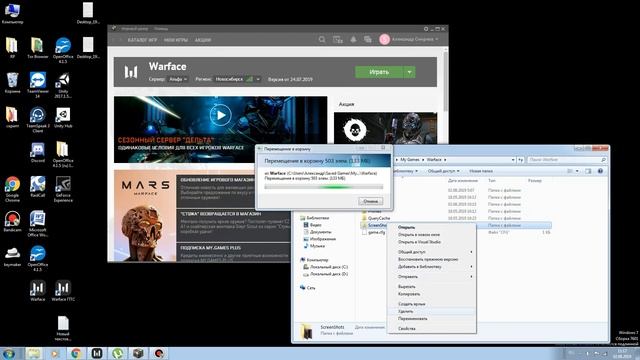Open the Общий доступ toolbar dropdown in Explorer
The image size is (640, 360).
[x=444, y=171]
